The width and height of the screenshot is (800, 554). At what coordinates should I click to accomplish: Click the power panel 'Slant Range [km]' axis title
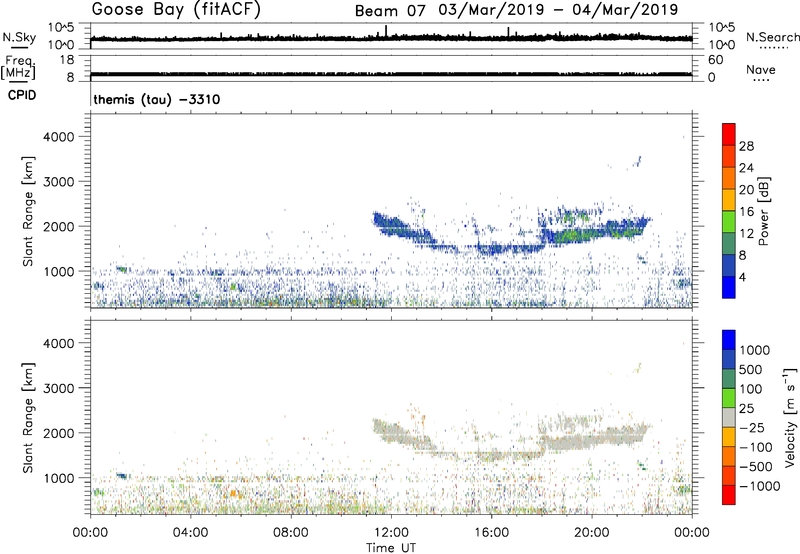pyautogui.click(x=28, y=211)
